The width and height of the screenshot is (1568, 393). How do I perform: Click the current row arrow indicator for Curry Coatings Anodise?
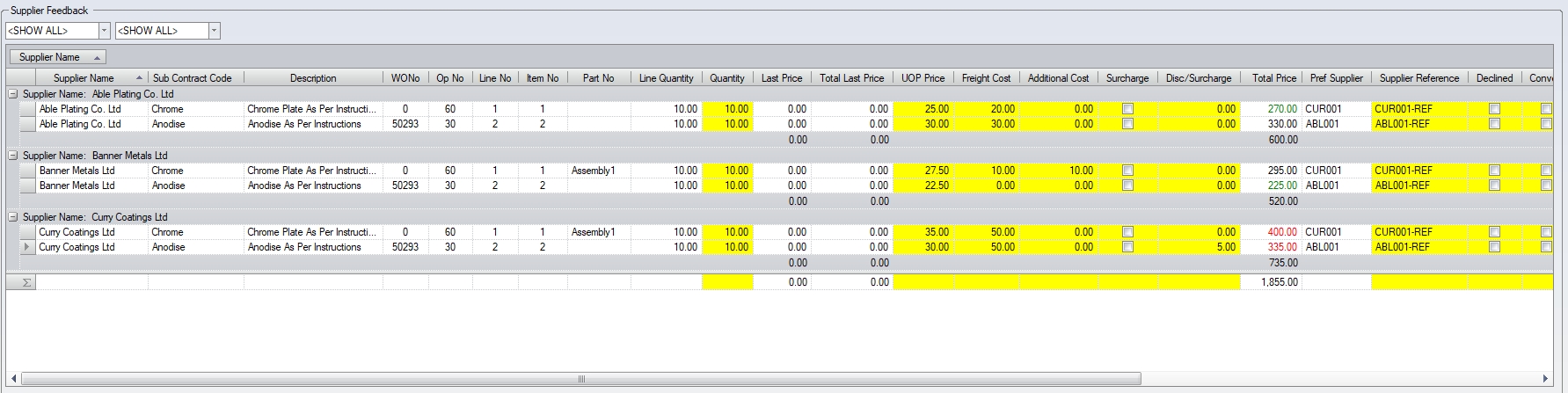coord(26,247)
